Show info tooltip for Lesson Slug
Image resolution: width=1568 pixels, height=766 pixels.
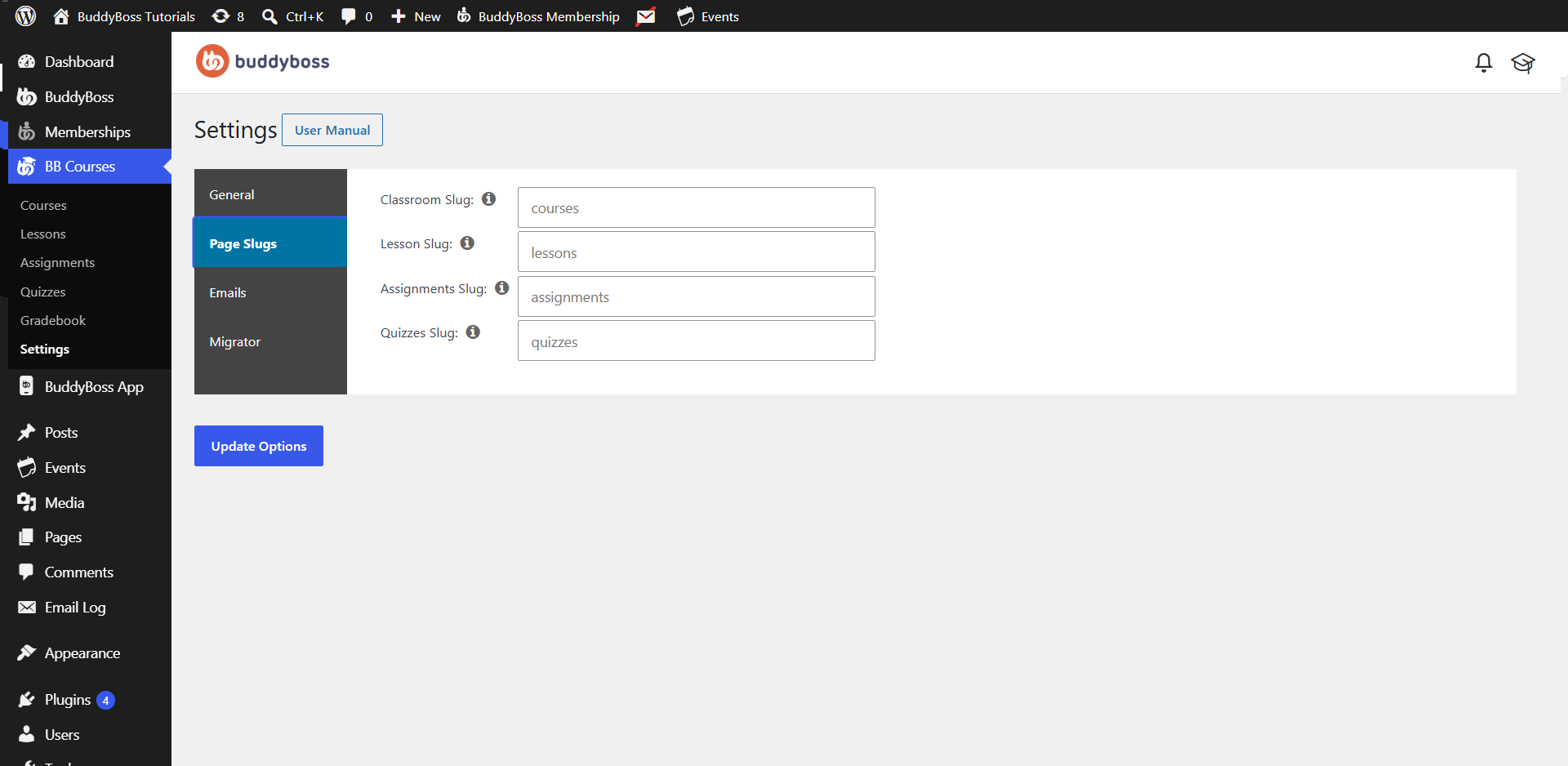coord(467,243)
